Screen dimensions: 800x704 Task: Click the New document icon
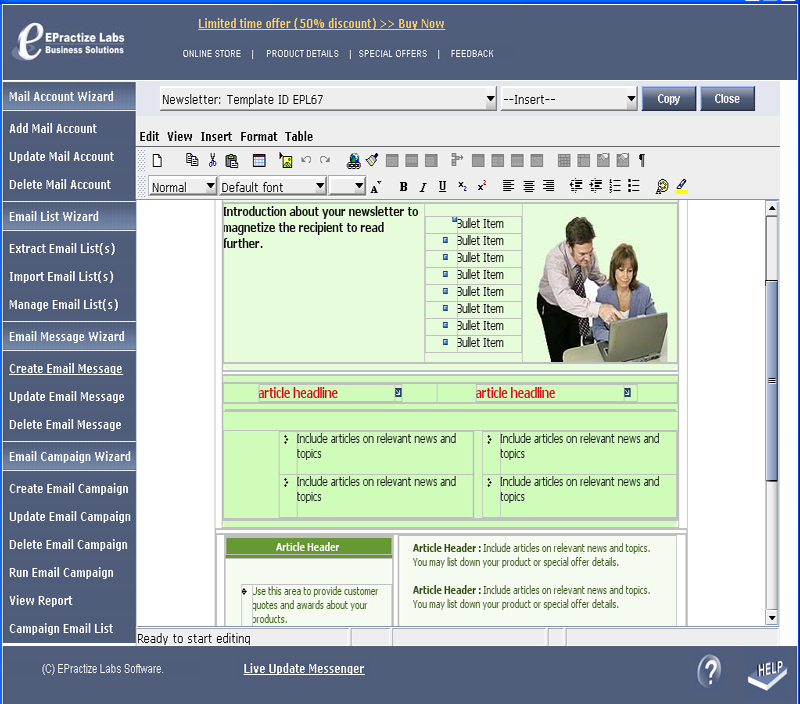click(x=157, y=161)
